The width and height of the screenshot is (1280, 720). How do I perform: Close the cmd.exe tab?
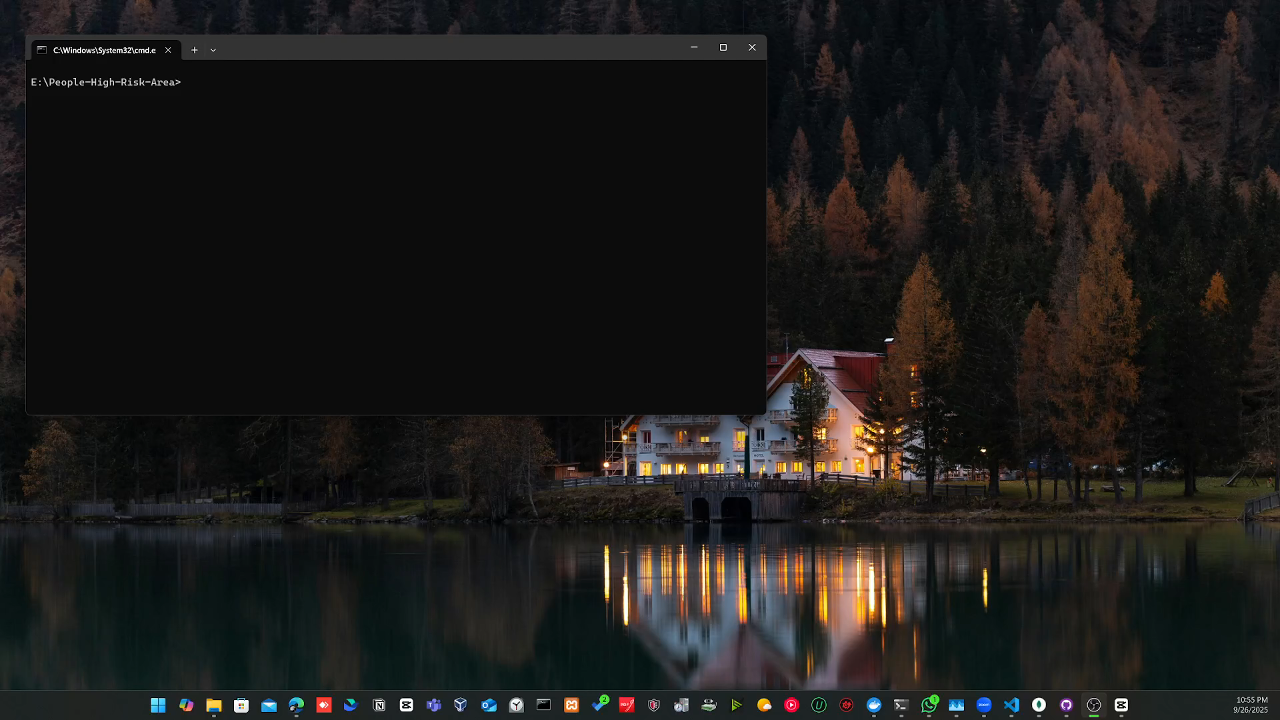[x=168, y=49]
